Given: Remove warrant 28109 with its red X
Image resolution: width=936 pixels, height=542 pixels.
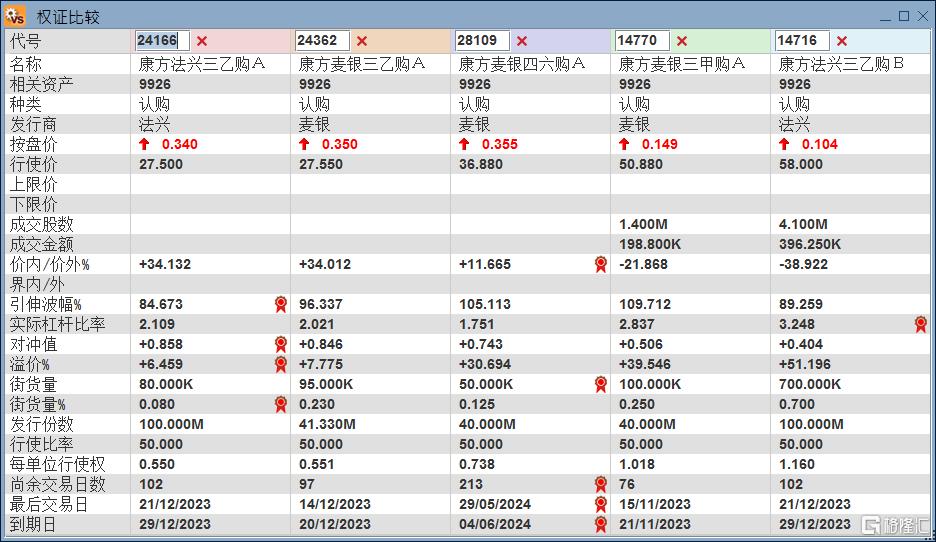Looking at the screenshot, I should click(x=522, y=41).
